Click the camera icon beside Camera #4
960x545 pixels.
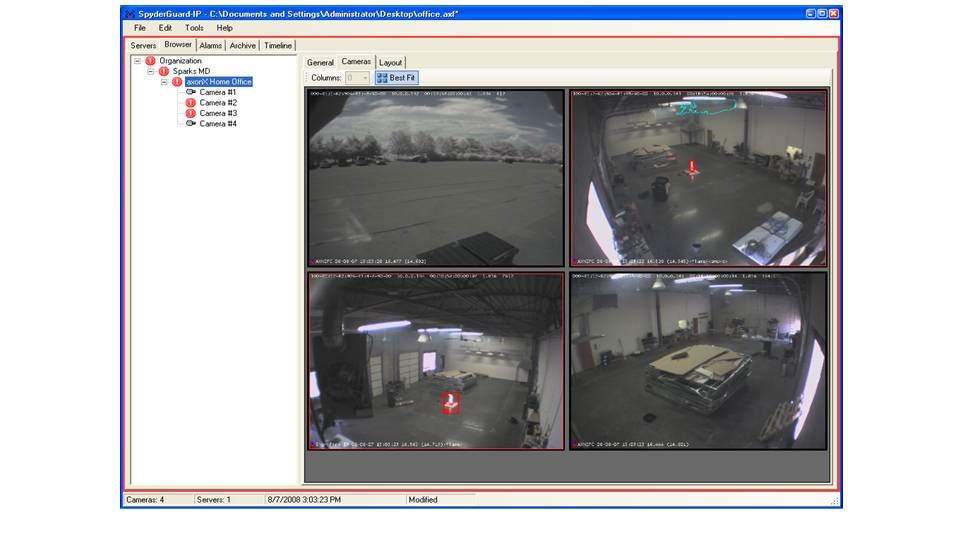pyautogui.click(x=190, y=124)
